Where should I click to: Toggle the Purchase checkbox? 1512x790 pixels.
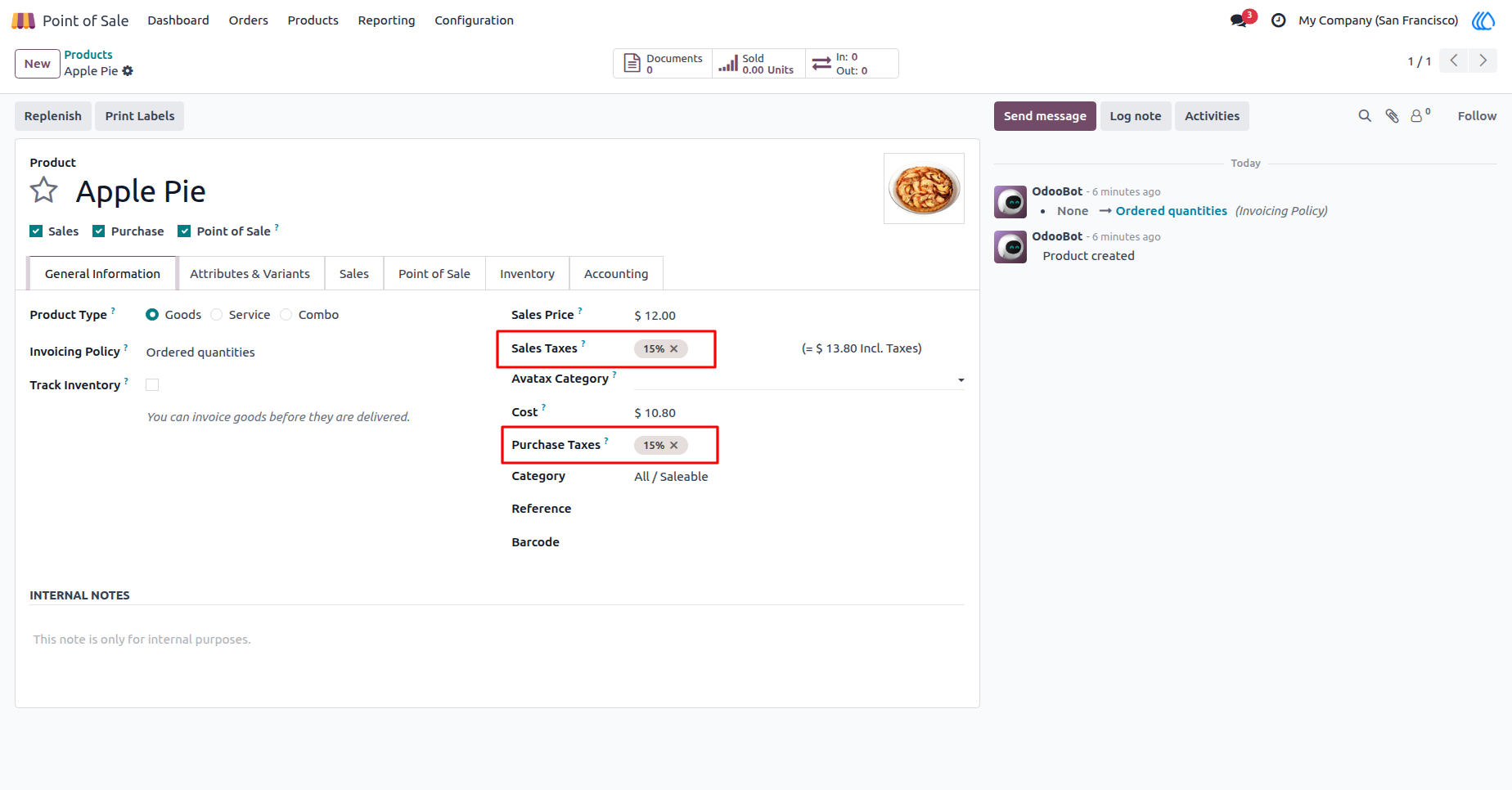pyautogui.click(x=99, y=231)
